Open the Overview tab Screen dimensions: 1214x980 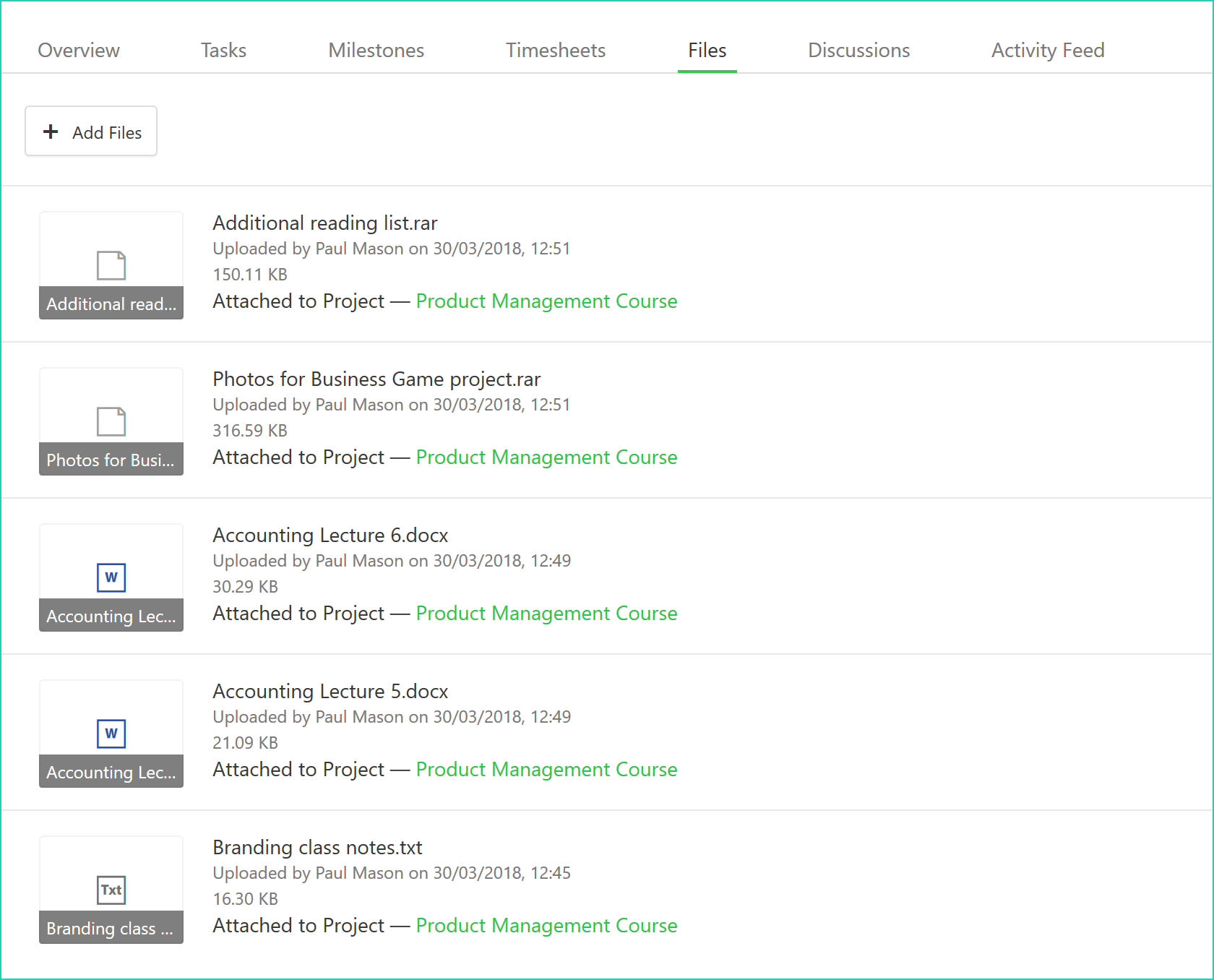point(78,50)
